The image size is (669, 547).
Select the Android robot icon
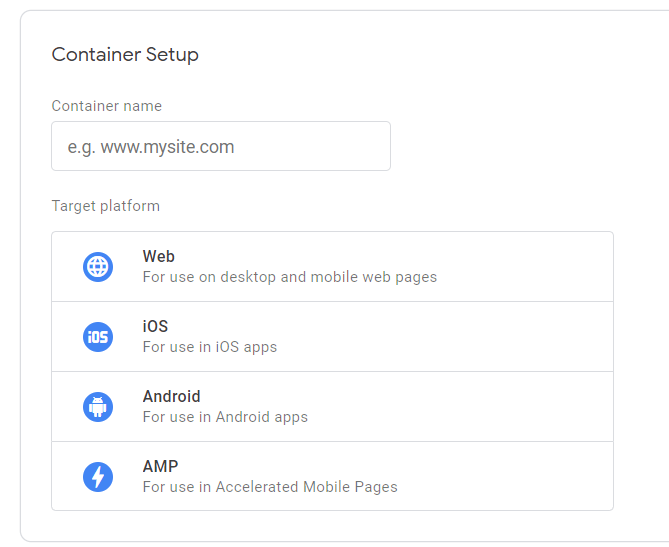pos(98,407)
